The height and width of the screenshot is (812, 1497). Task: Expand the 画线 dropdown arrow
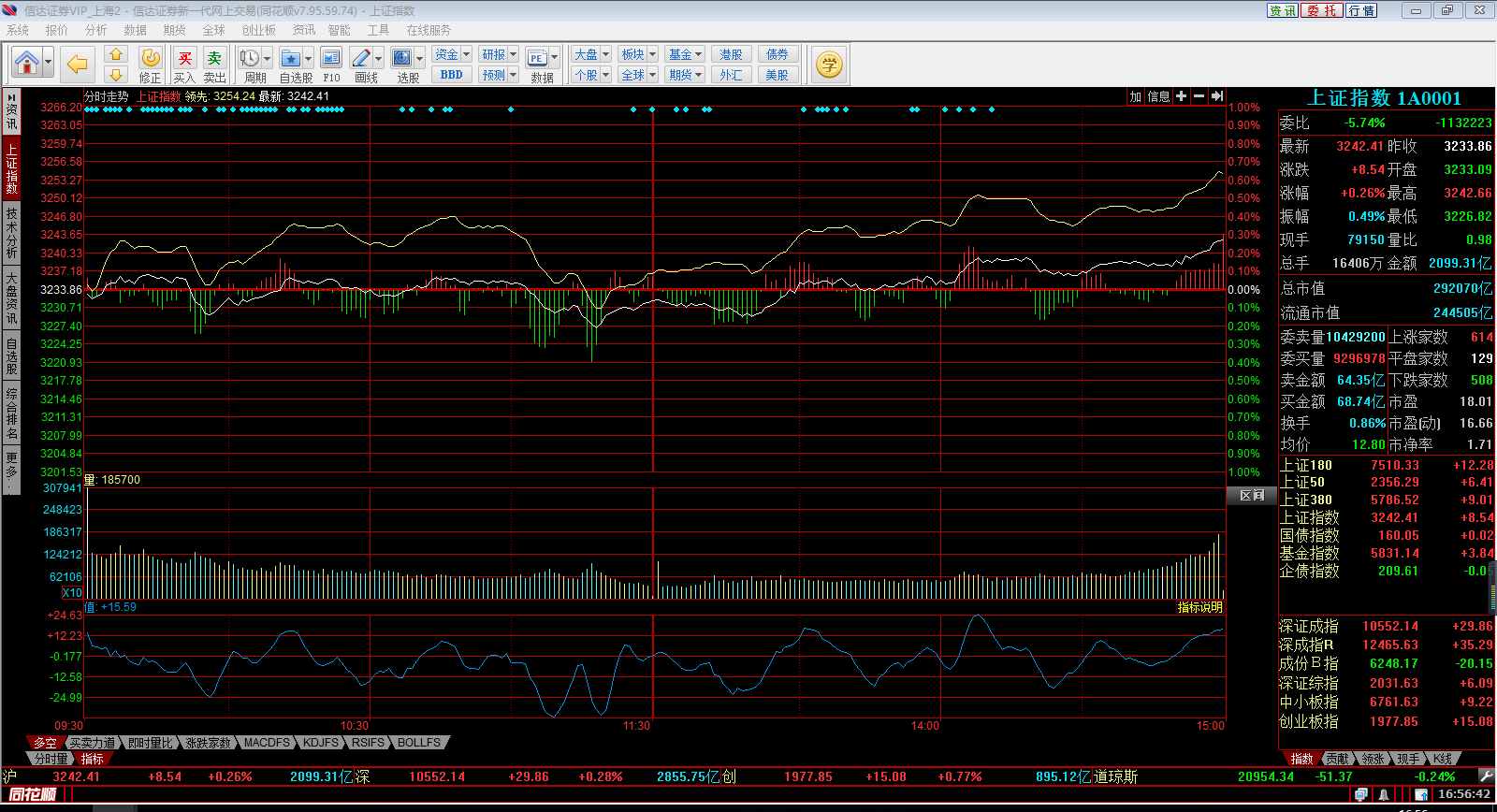pyautogui.click(x=378, y=58)
